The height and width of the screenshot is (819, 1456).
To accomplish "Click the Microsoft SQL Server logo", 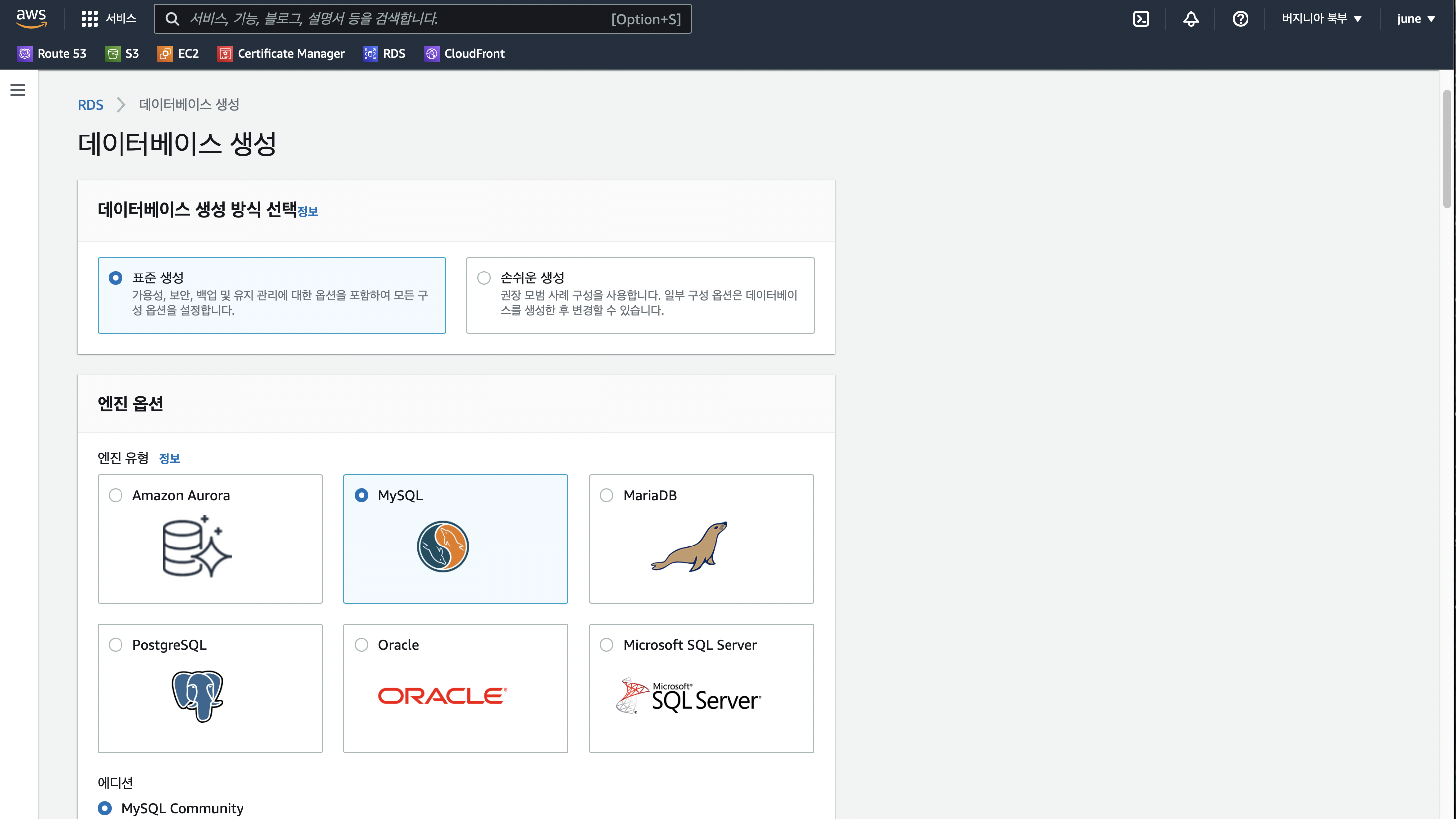I will (x=689, y=696).
